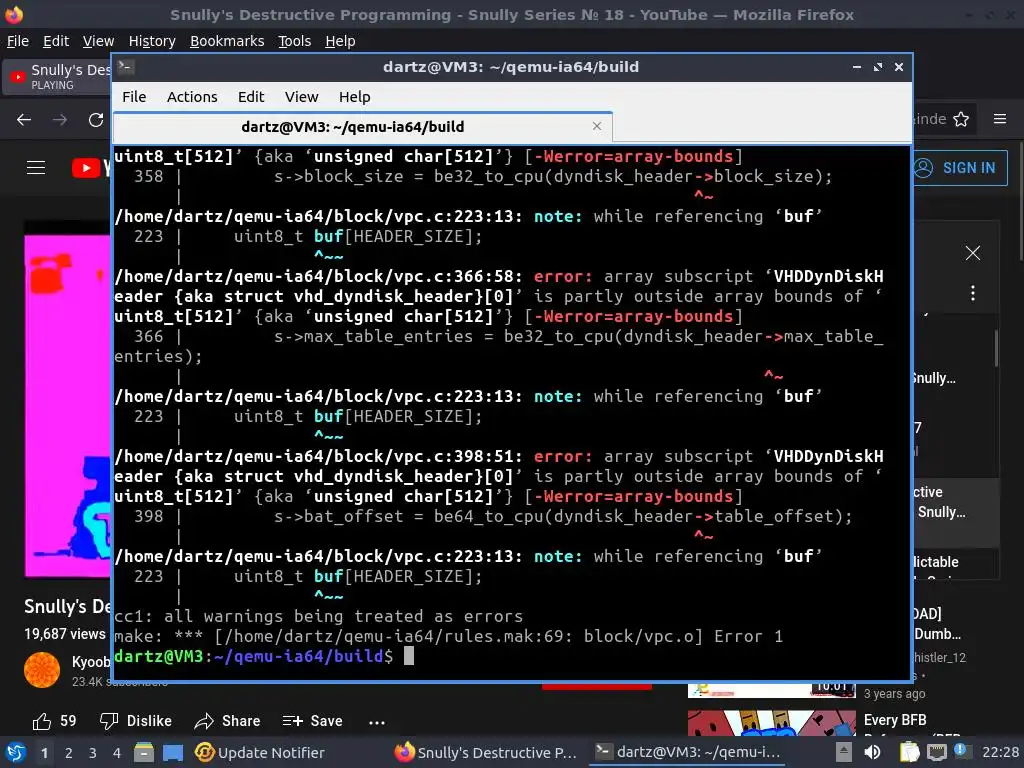Go back in Firefox
Image resolution: width=1024 pixels, height=768 pixels.
24,120
